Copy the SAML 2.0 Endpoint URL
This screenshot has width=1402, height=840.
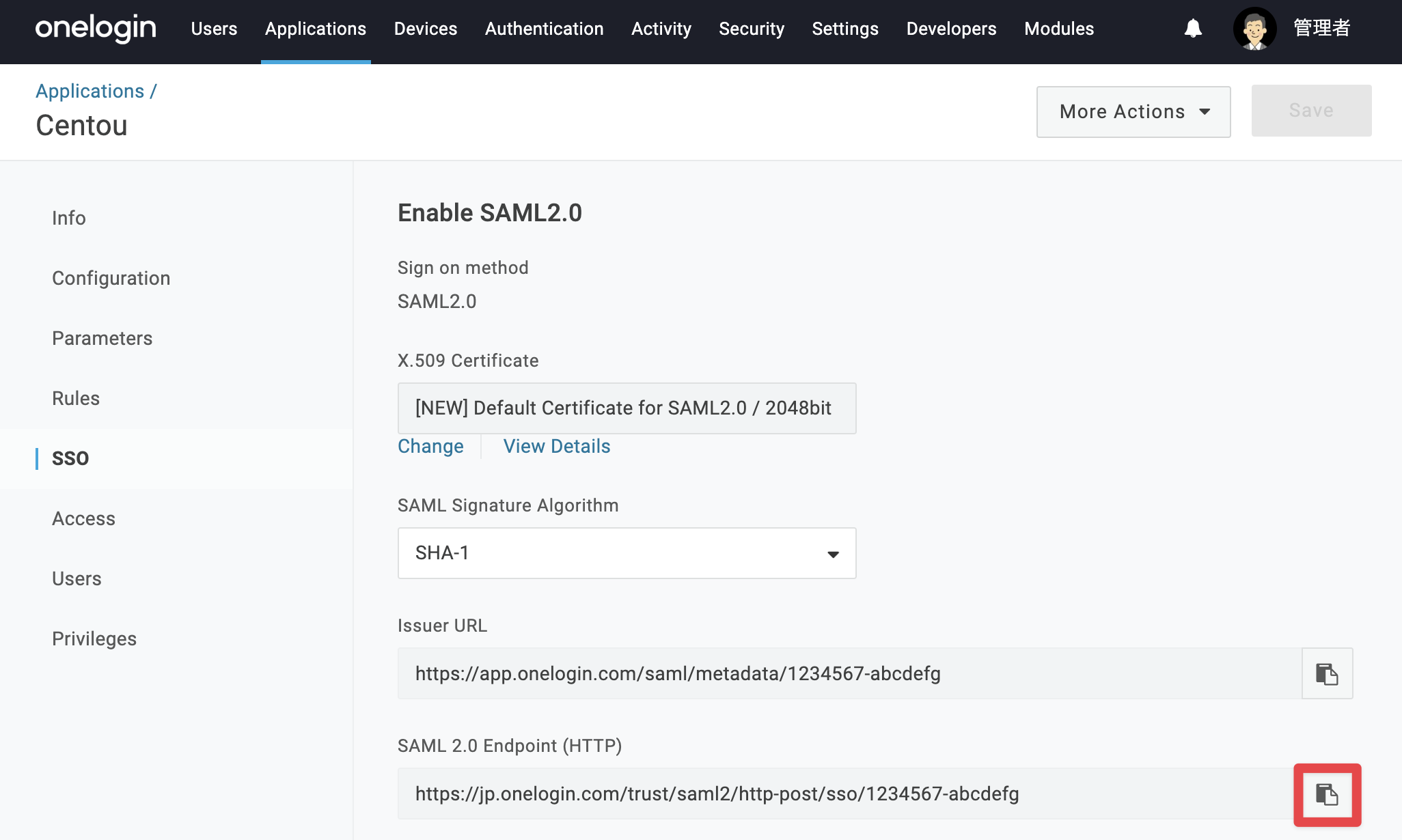[1327, 794]
